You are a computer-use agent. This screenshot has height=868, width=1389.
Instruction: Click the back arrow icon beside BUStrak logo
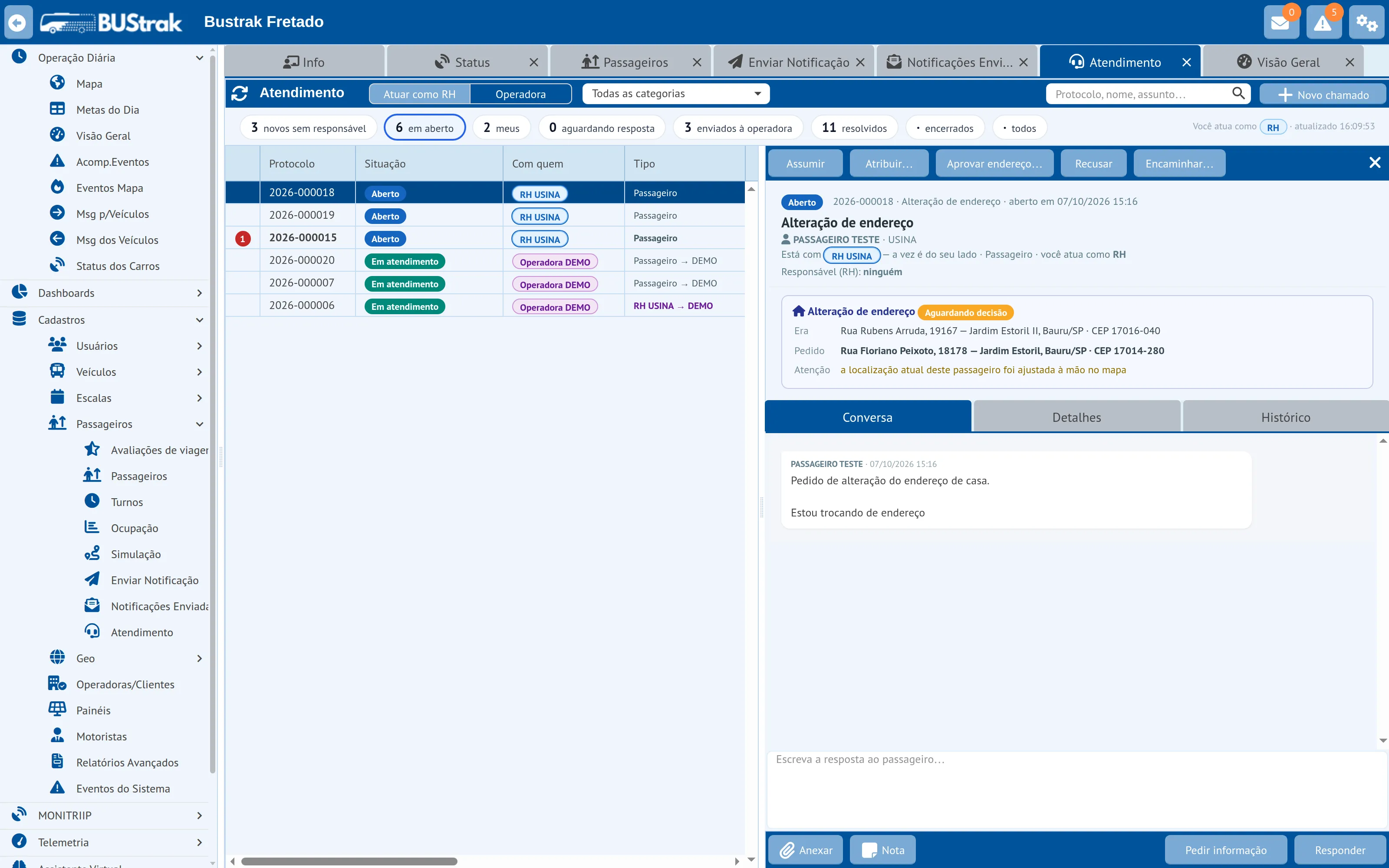coord(18,23)
